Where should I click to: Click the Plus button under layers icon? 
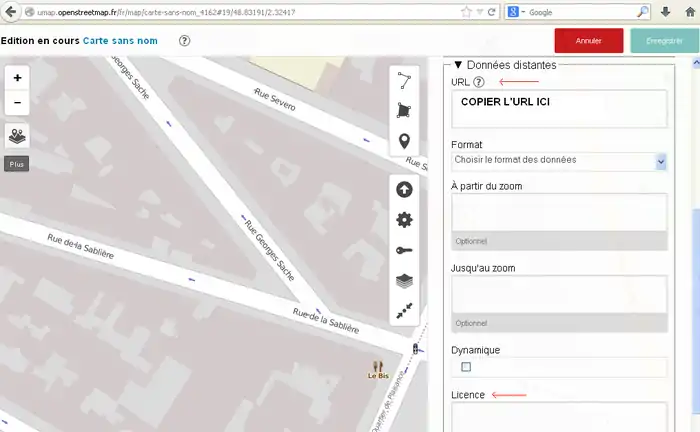tap(17, 163)
